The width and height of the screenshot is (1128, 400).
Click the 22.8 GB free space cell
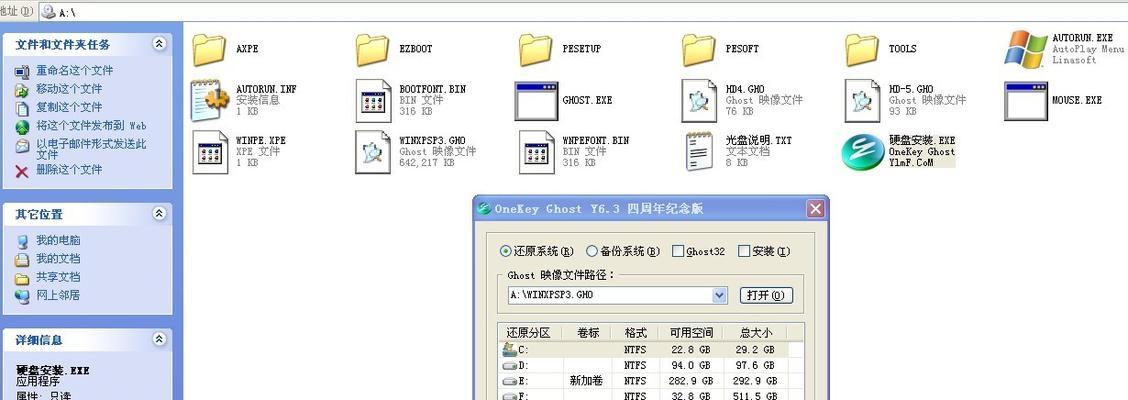[x=692, y=350]
